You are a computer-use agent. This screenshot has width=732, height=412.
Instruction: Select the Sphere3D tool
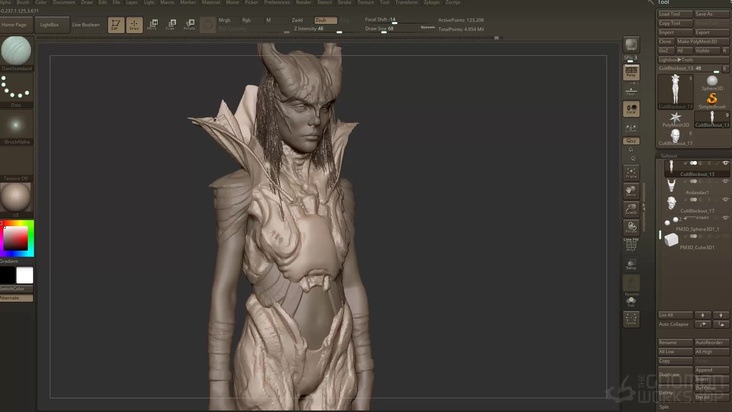point(712,83)
